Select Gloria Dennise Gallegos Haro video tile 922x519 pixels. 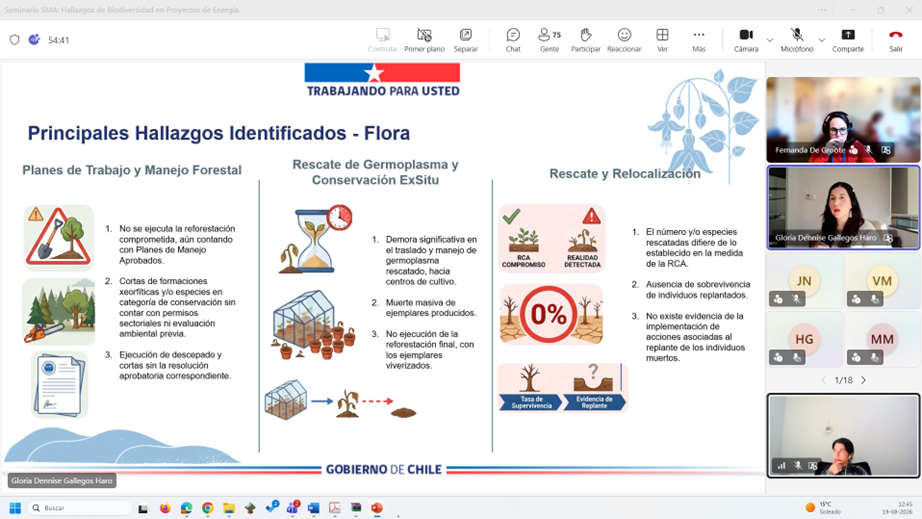tap(843, 207)
